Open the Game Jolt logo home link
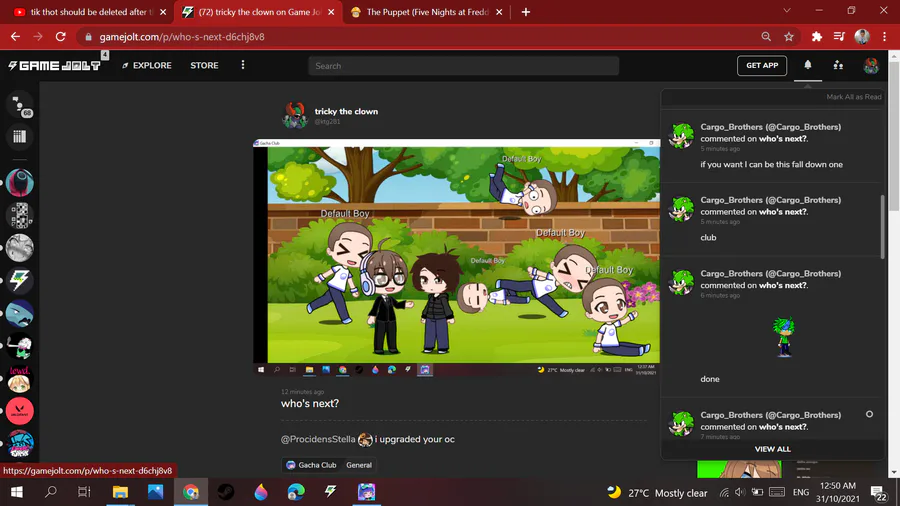The height and width of the screenshot is (506, 900). pyautogui.click(x=55, y=65)
